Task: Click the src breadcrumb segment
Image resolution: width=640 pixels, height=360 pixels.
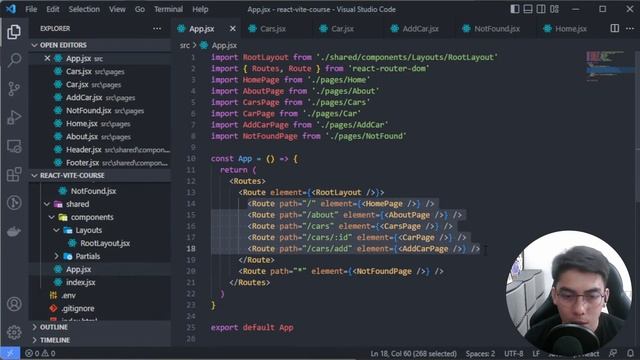Action: coord(184,45)
